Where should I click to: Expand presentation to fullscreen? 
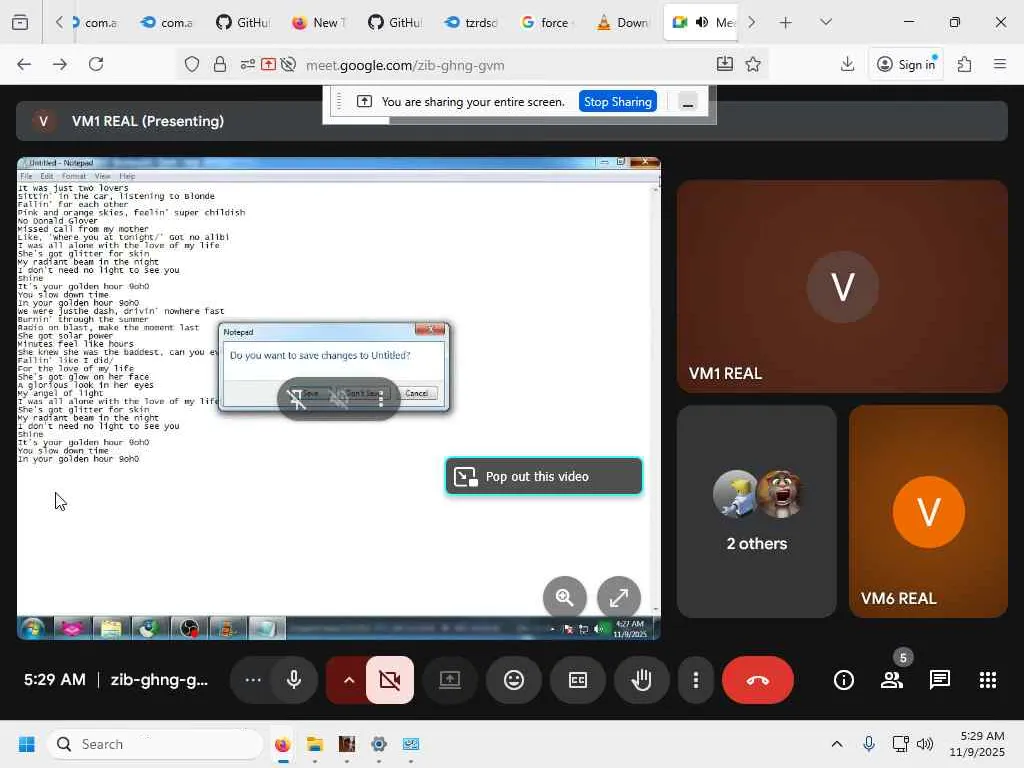click(618, 597)
